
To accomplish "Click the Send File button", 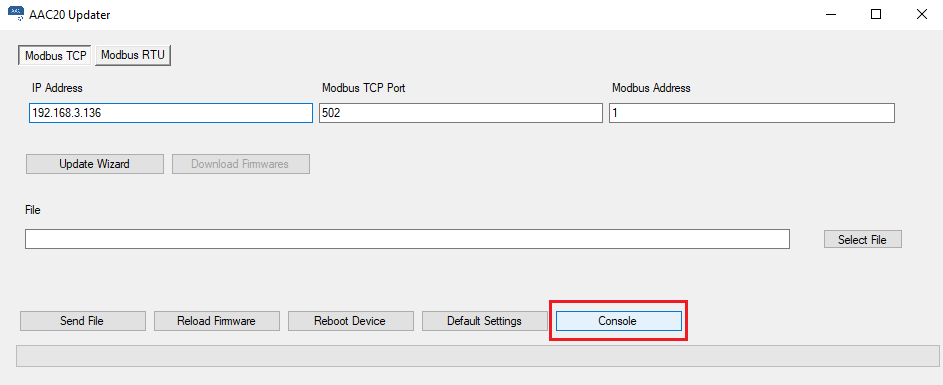I will [82, 321].
